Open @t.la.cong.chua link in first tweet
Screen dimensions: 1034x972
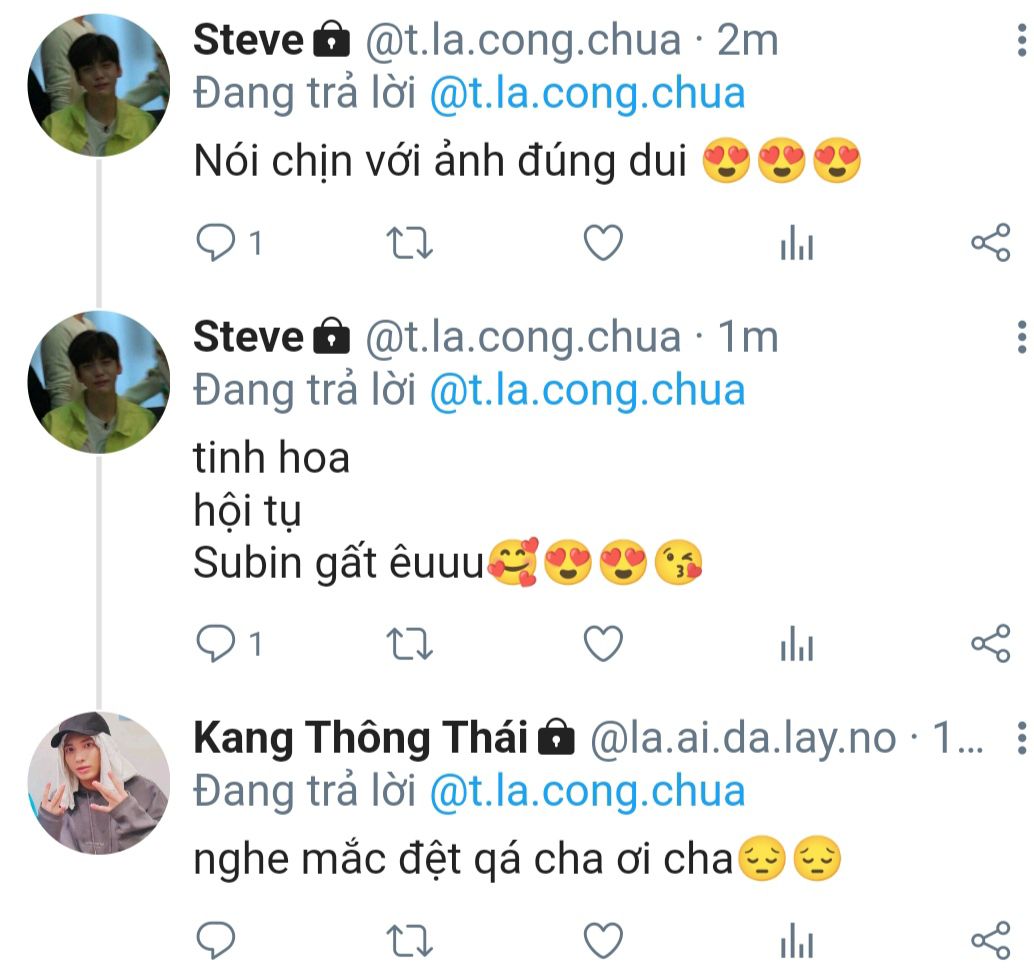(x=587, y=93)
